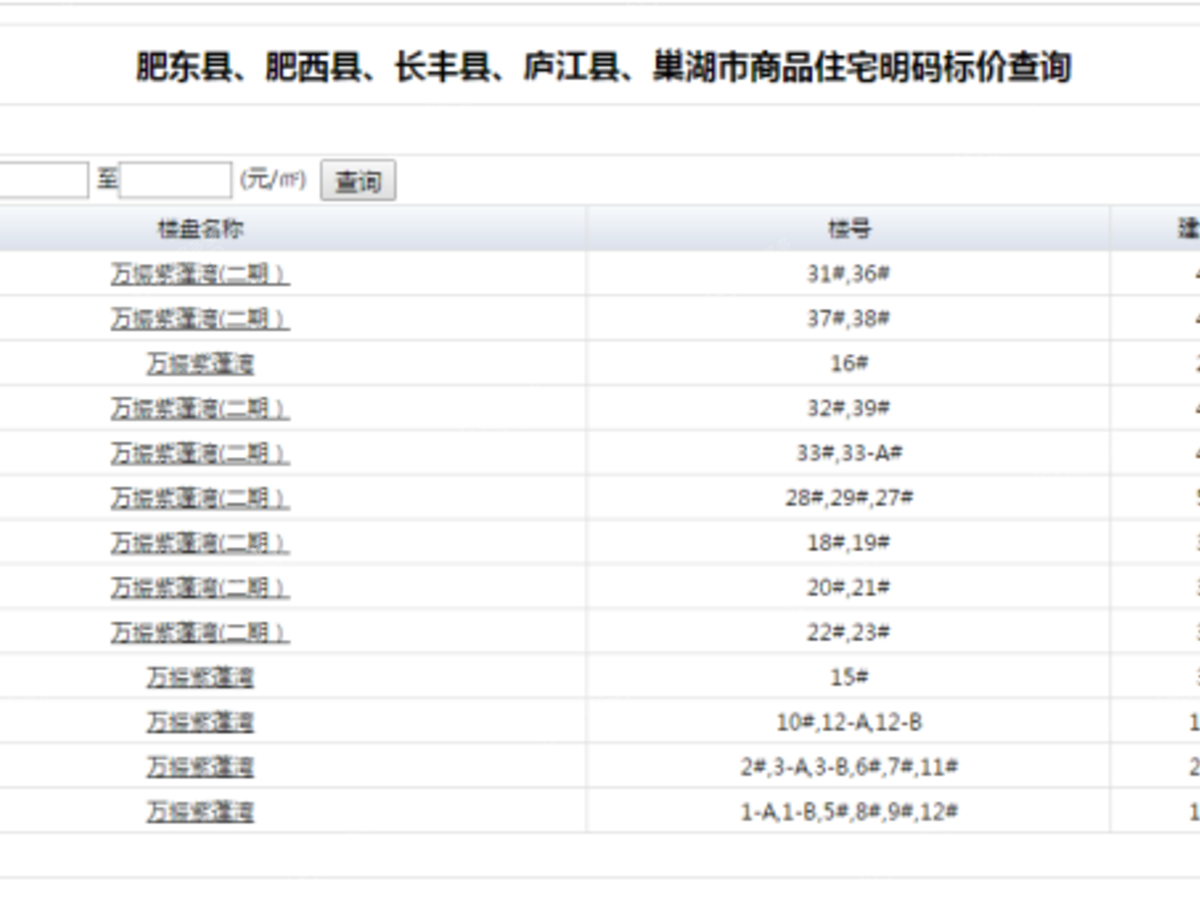Open 万振紫蓬湾 link for buildings 10#,12-A,12-B
This screenshot has width=1200, height=900.
coord(200,721)
